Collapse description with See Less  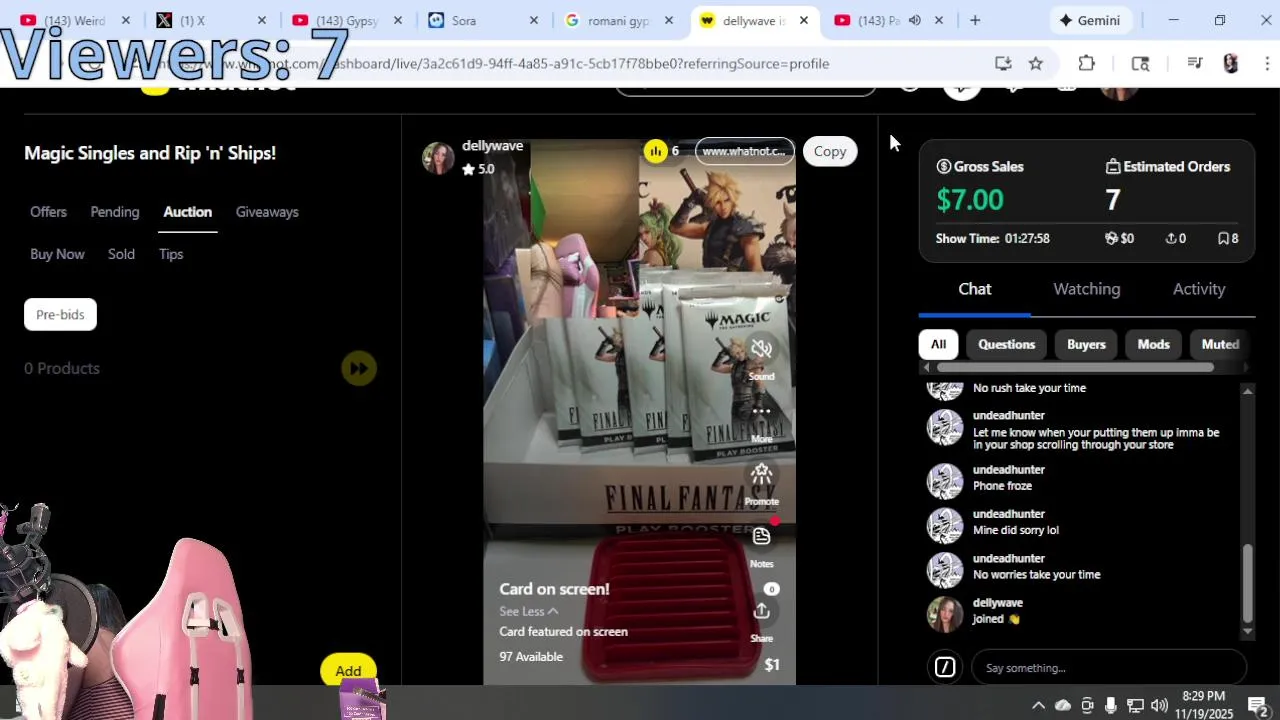(x=528, y=611)
